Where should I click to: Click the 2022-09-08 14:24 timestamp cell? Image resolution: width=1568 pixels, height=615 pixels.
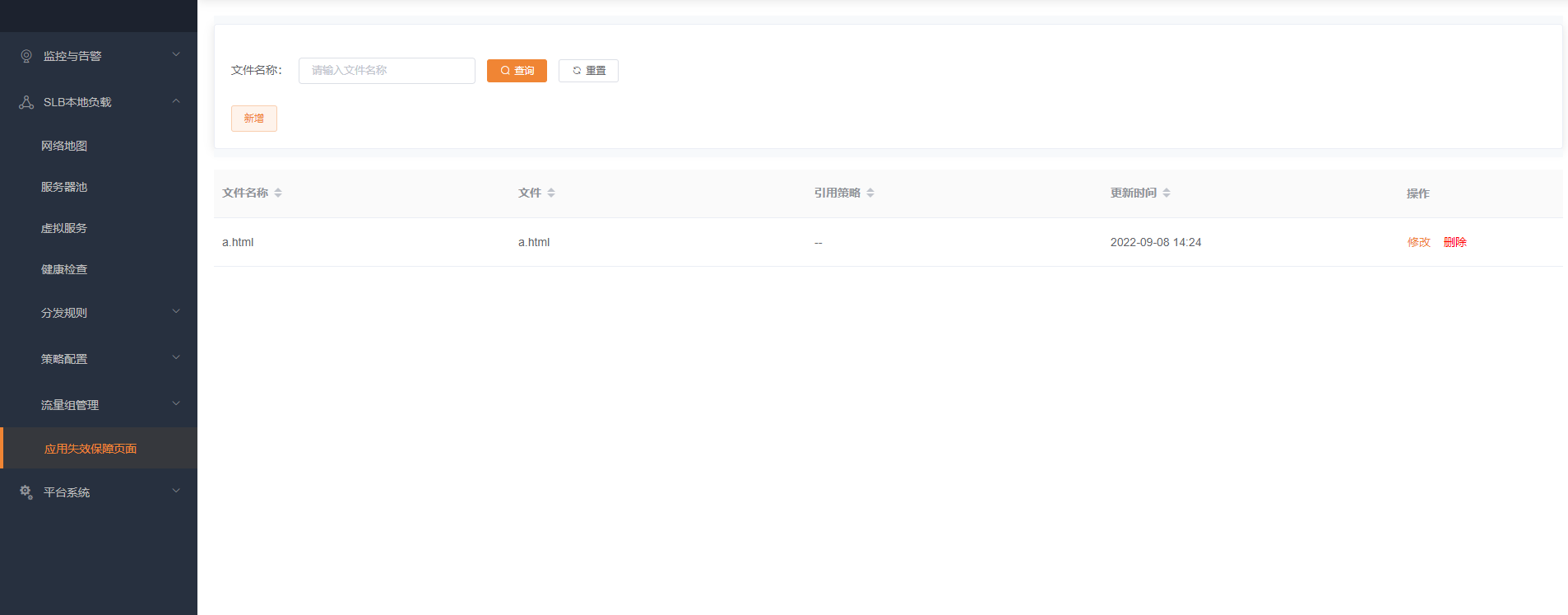[1156, 242]
